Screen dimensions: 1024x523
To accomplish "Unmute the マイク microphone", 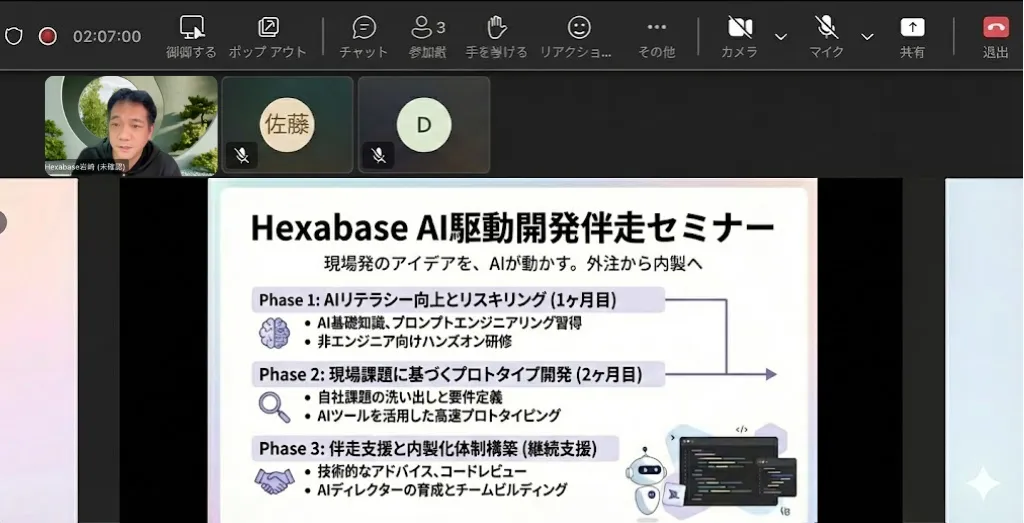I will [x=826, y=36].
